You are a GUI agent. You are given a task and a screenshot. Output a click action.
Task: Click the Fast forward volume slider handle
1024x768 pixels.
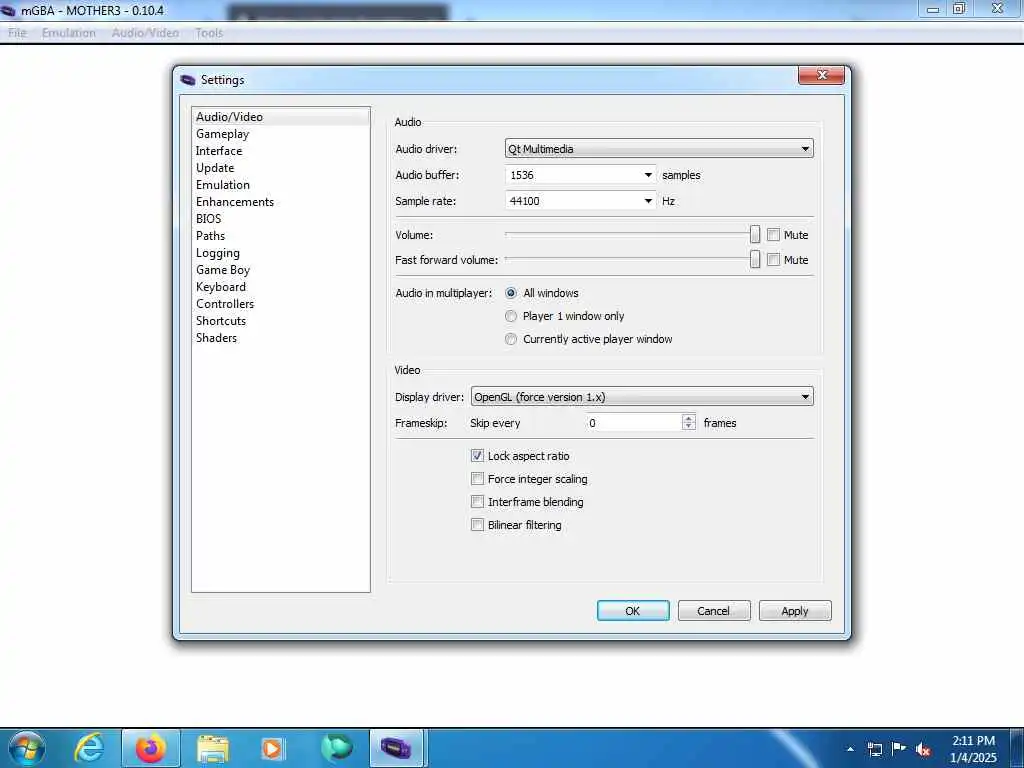[755, 259]
